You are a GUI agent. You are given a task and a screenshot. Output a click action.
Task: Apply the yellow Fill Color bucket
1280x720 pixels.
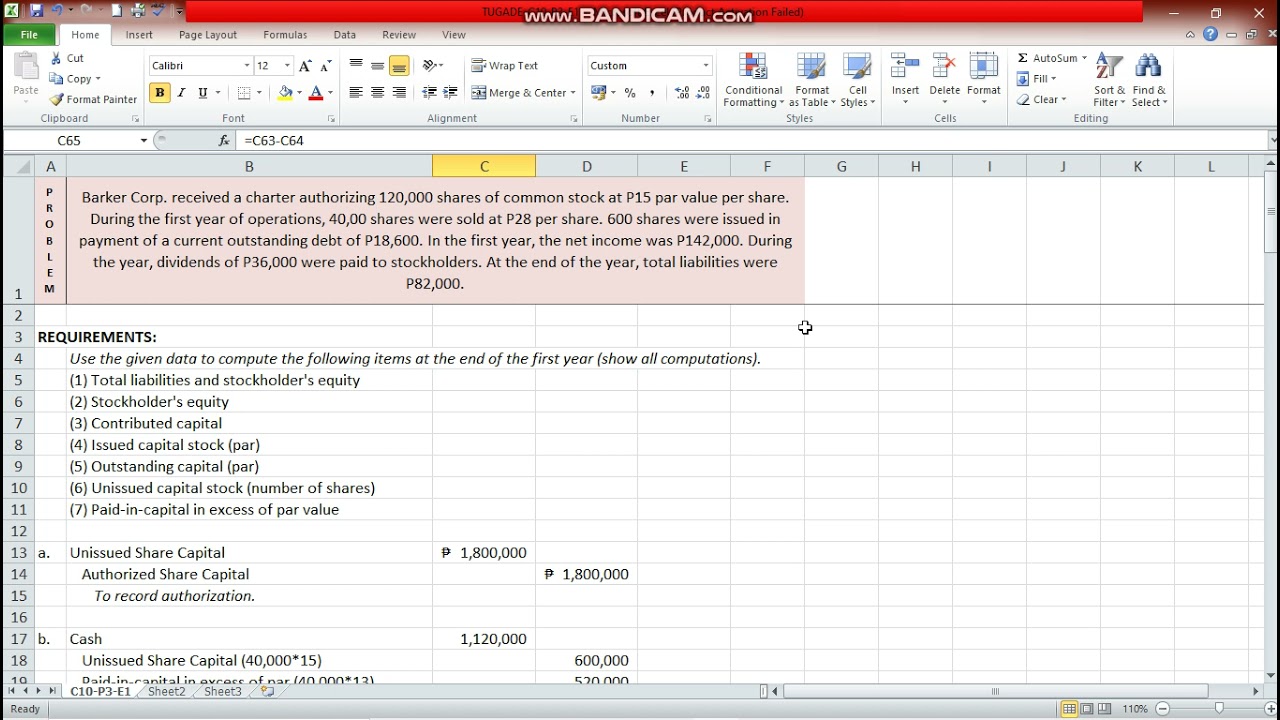(285, 93)
